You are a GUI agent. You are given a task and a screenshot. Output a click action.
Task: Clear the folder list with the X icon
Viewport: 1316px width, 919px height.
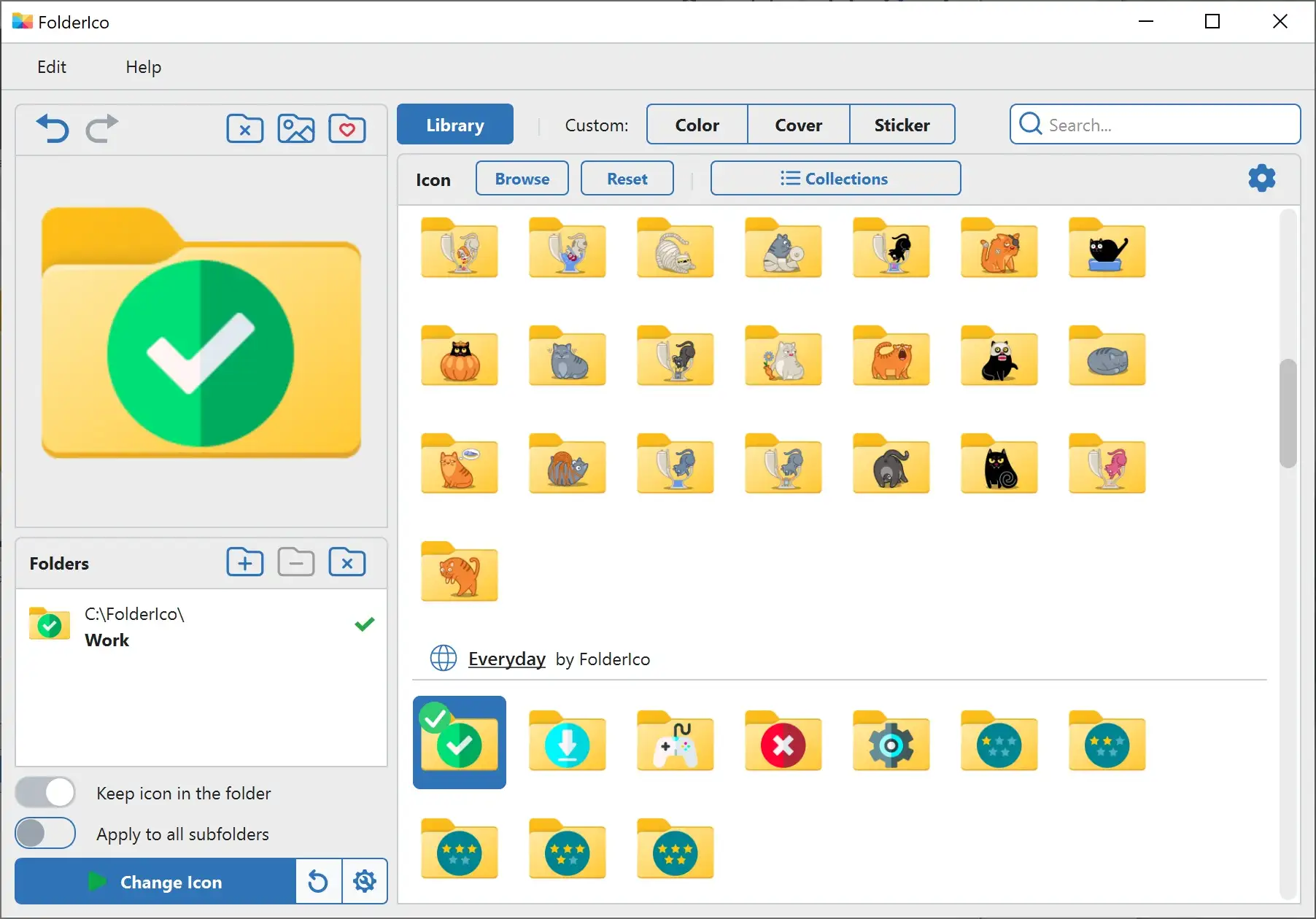(x=347, y=562)
